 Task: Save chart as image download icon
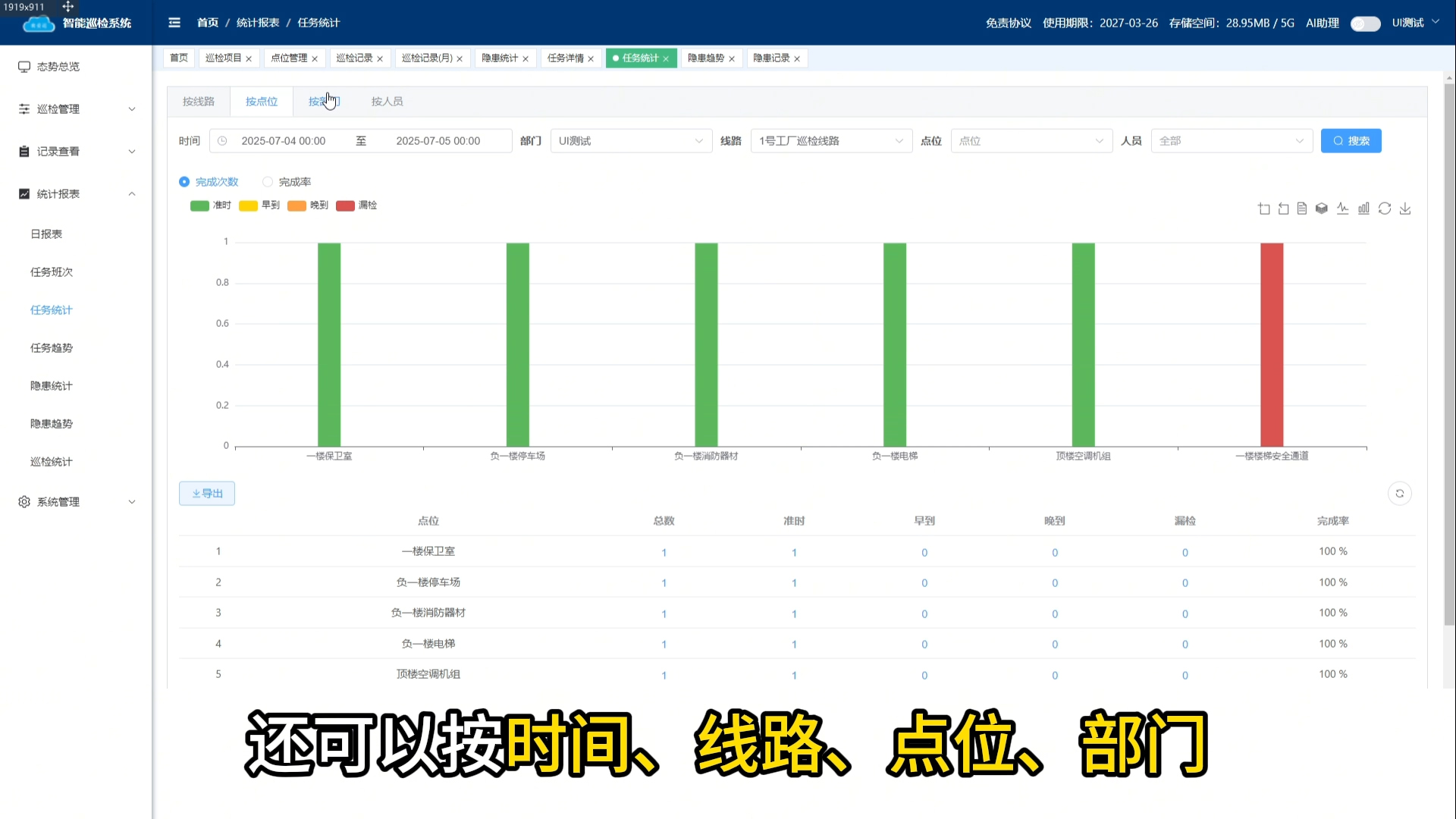[x=1405, y=209]
